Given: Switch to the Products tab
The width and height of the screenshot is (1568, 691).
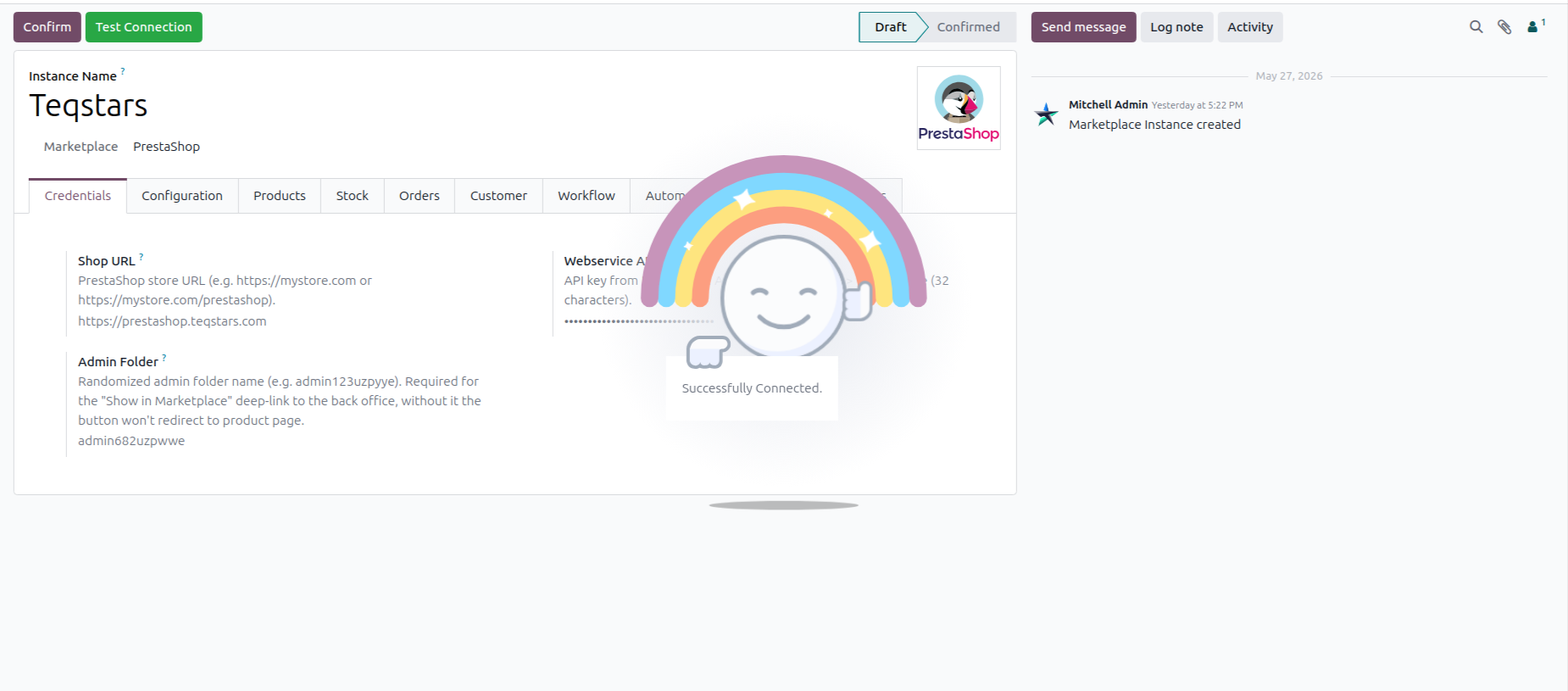Looking at the screenshot, I should [x=280, y=196].
